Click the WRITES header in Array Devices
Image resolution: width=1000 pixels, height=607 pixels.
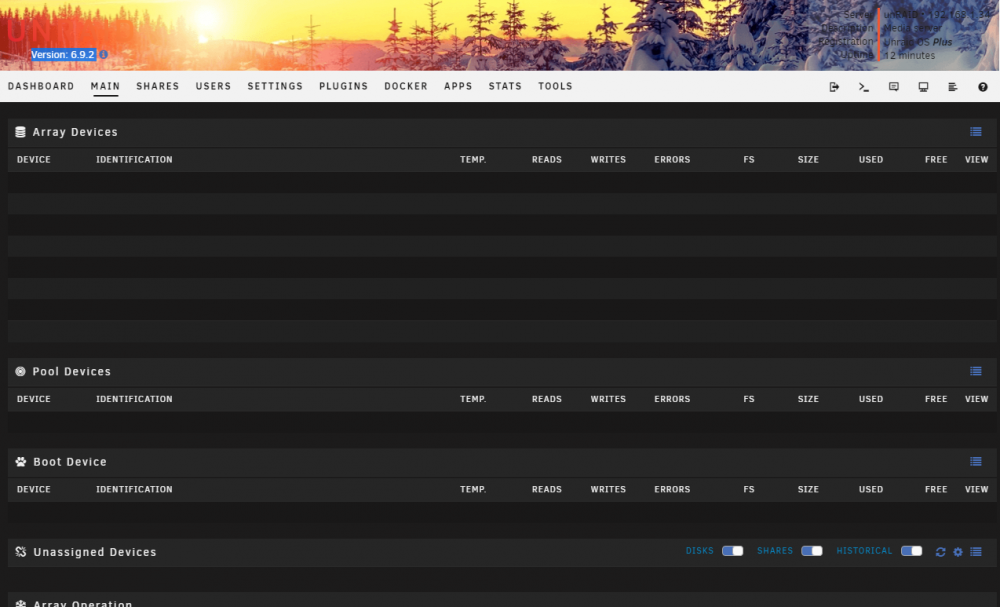tap(608, 159)
